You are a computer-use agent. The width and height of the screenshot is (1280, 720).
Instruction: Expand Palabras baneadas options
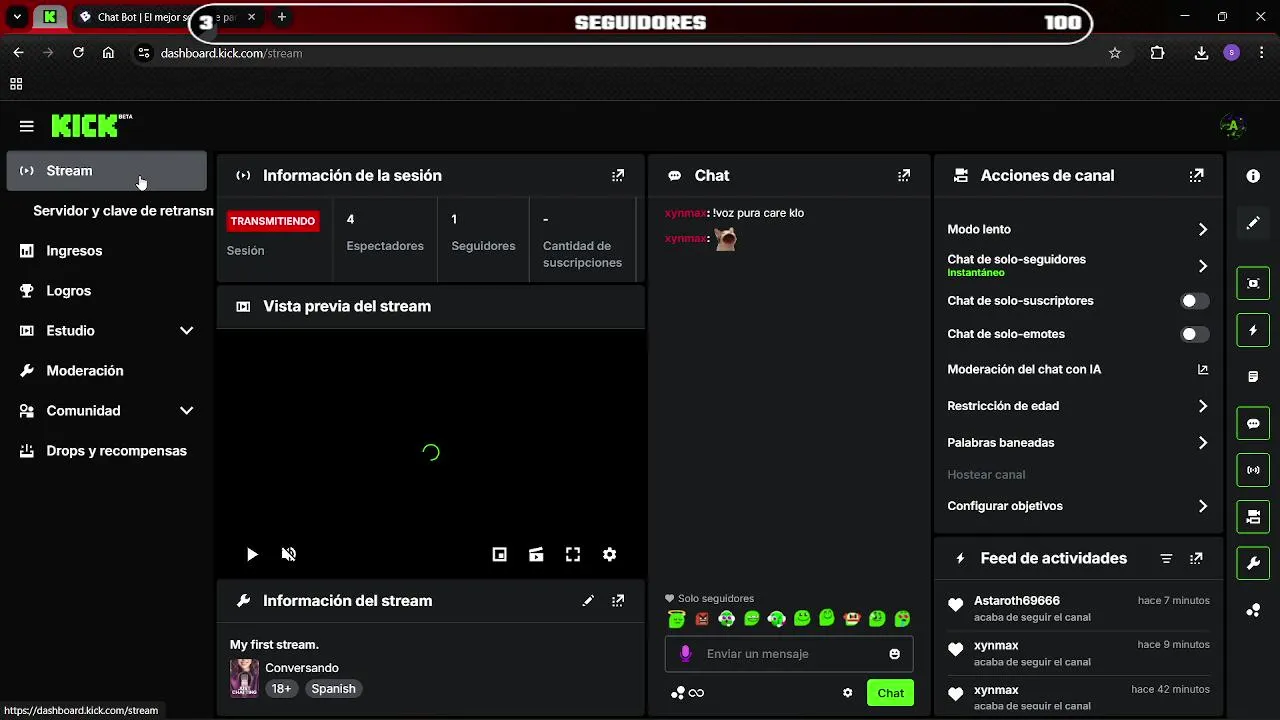[1203, 443]
